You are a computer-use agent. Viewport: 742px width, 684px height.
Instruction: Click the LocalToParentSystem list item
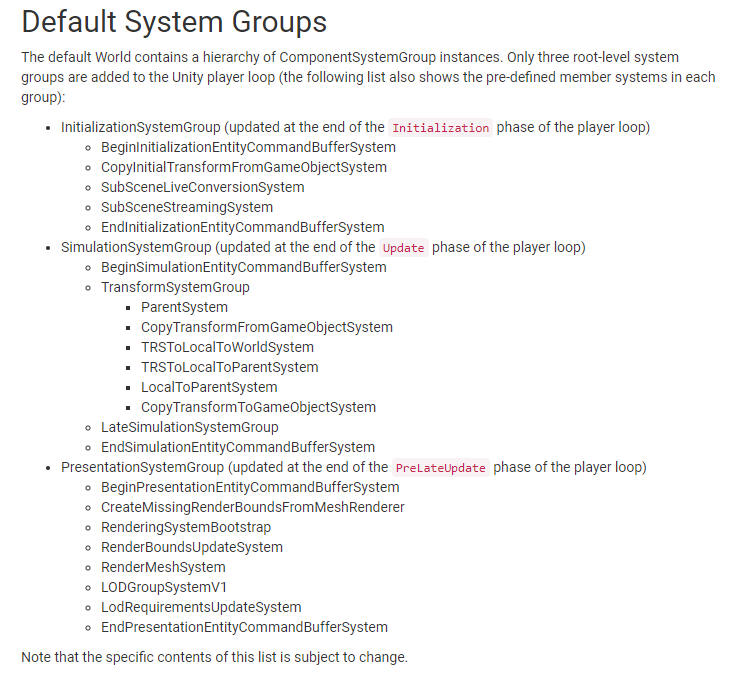point(209,387)
